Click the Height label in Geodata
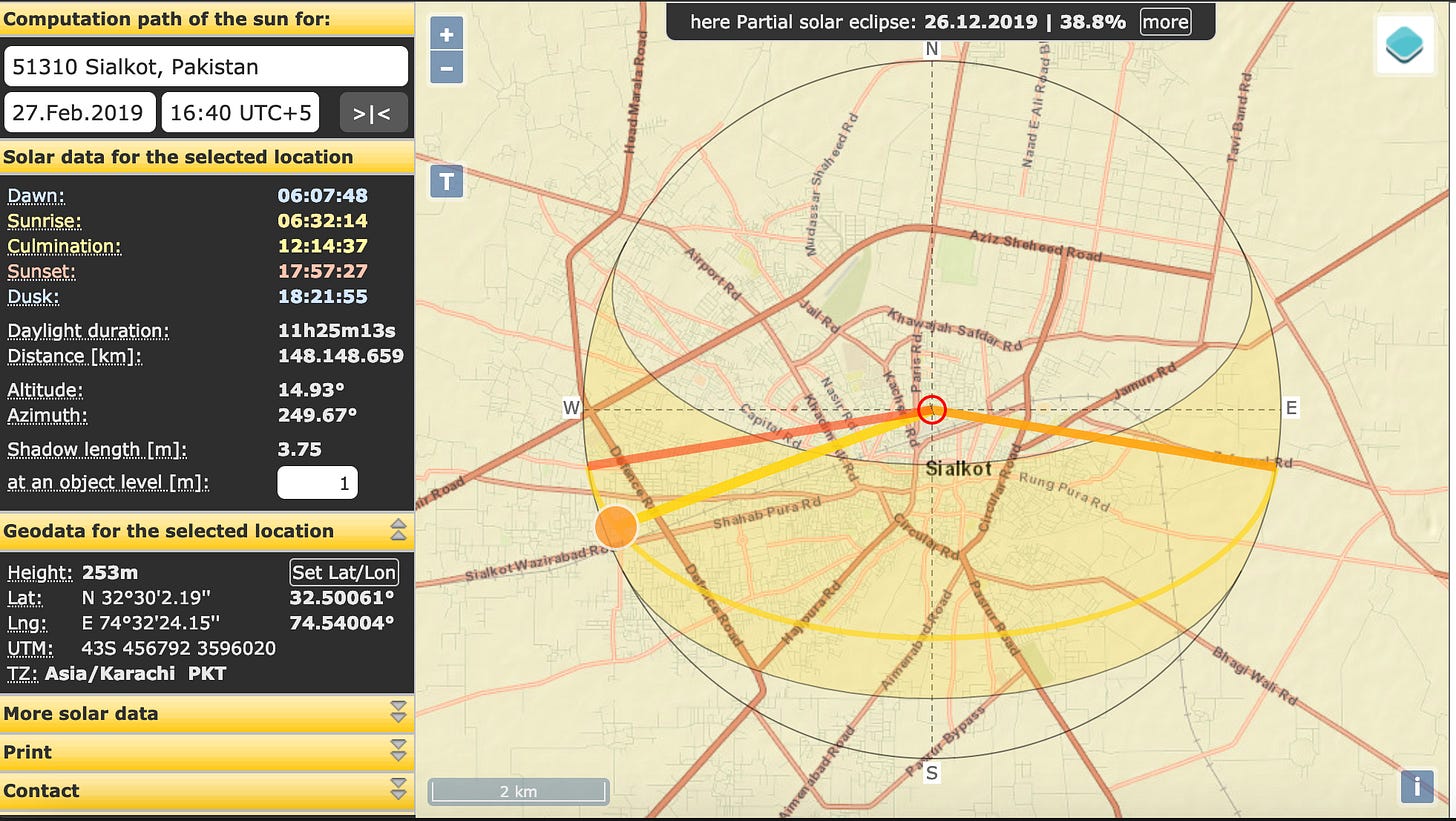The width and height of the screenshot is (1456, 821). click(40, 573)
